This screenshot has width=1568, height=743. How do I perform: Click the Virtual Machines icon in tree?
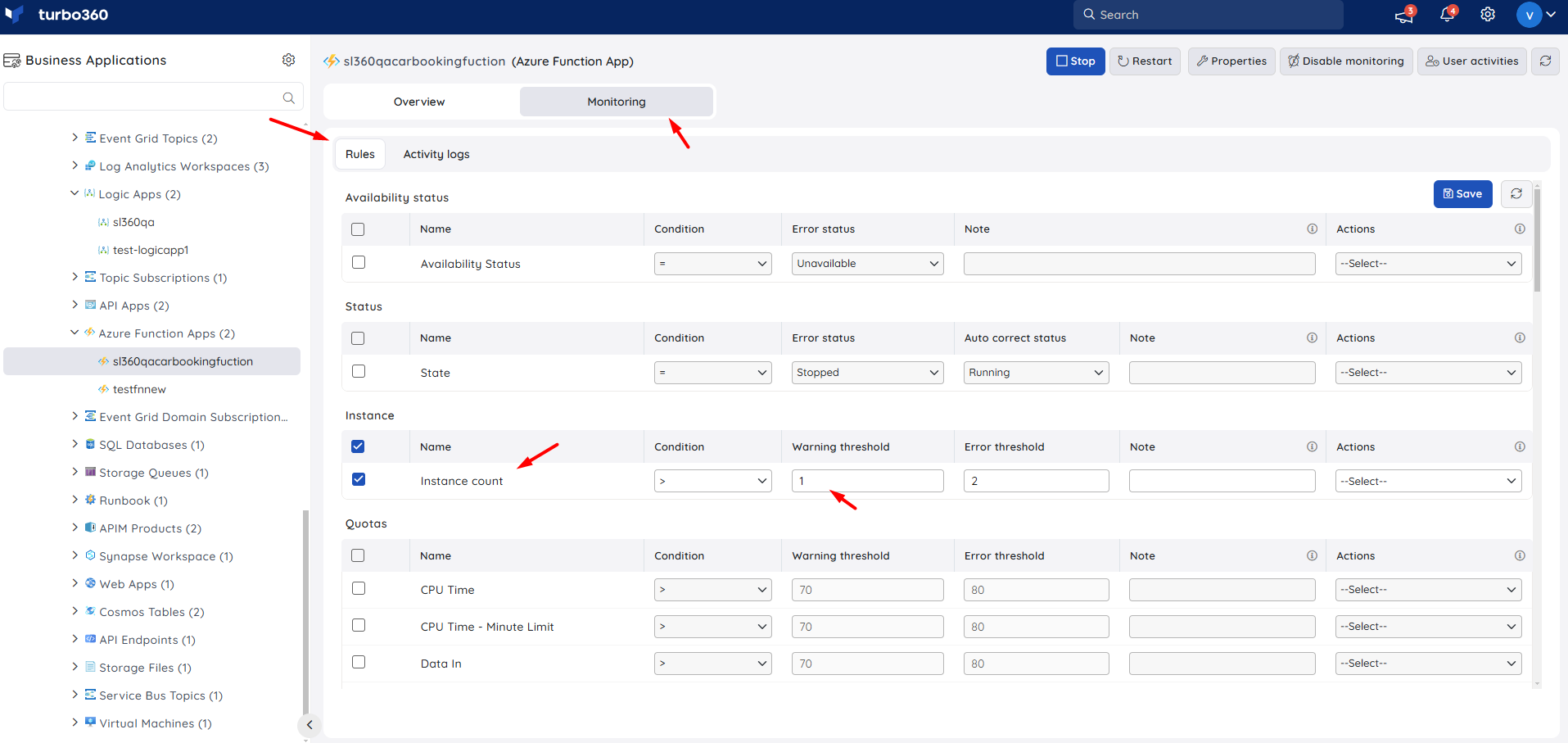[x=90, y=723]
